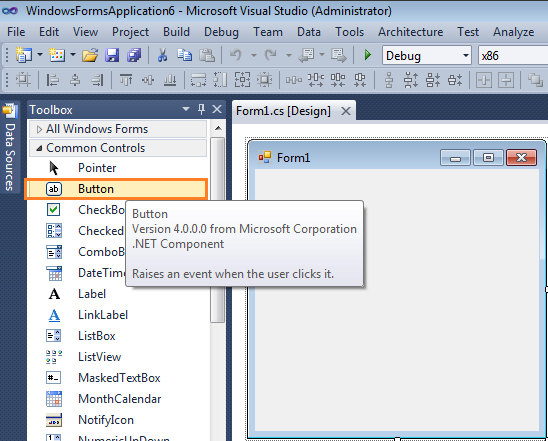
Task: Select the ListBox control in Toolbox
Action: pyautogui.click(x=118, y=336)
